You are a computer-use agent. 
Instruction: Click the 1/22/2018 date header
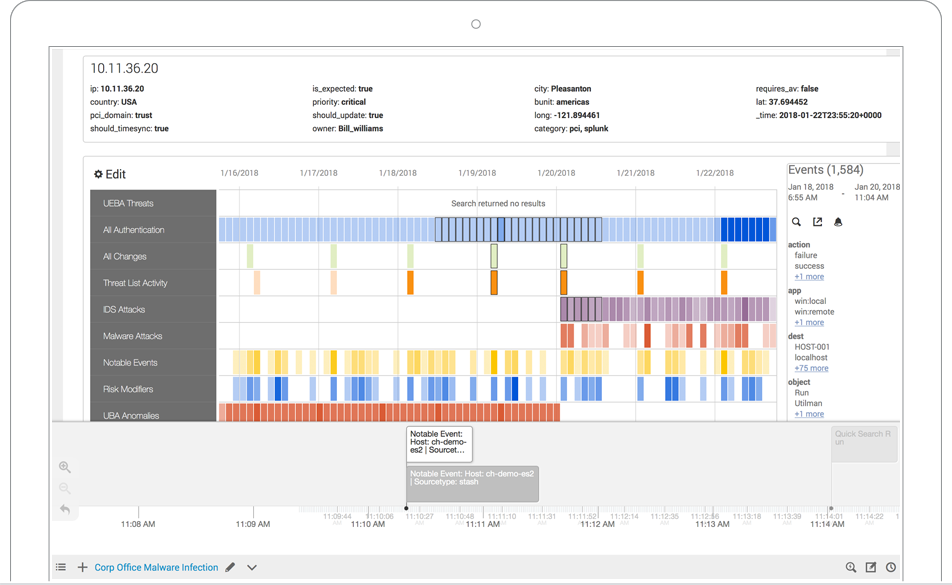(x=715, y=173)
